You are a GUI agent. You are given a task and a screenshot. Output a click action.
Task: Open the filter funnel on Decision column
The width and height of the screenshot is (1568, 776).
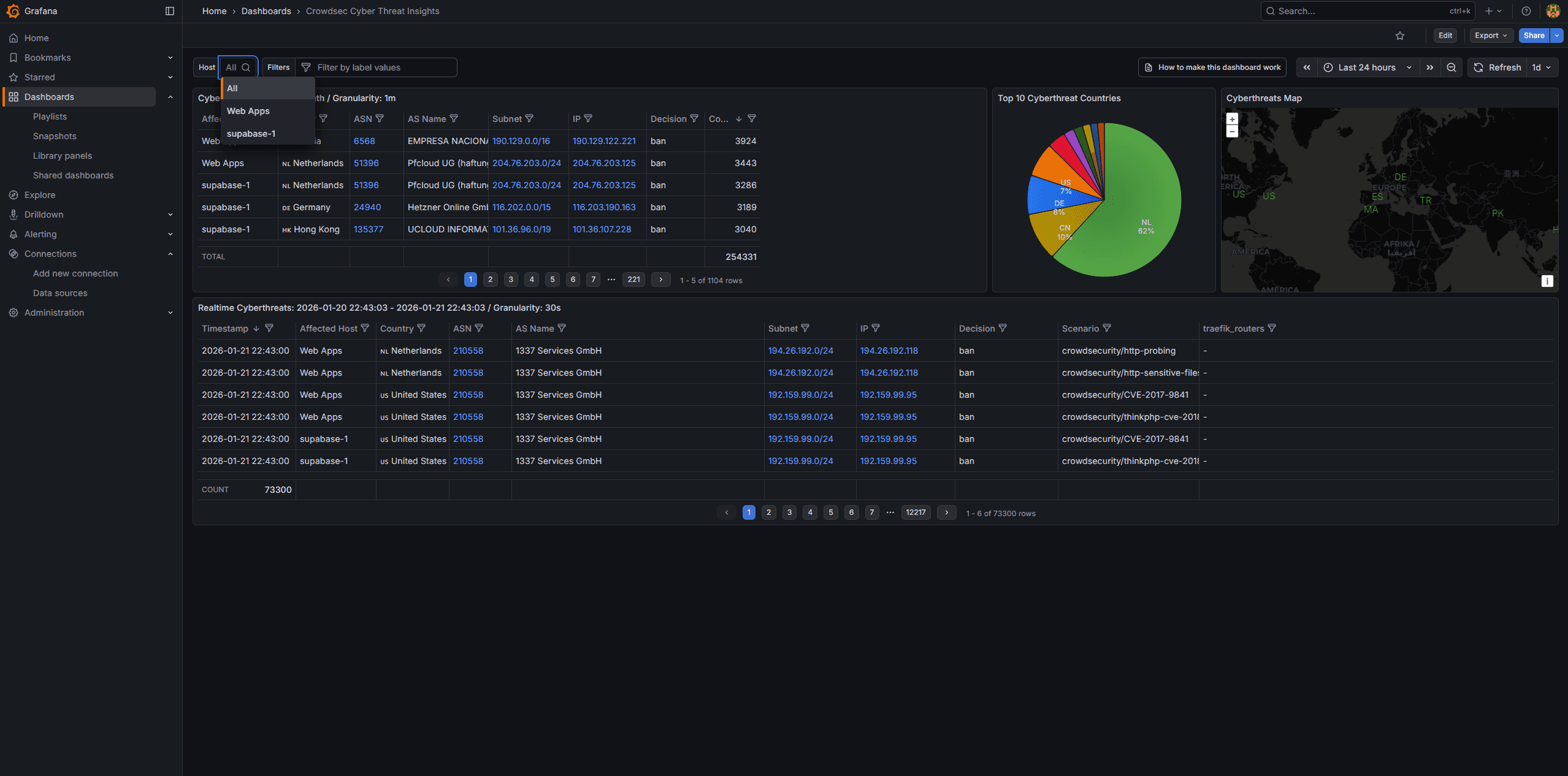tap(694, 118)
